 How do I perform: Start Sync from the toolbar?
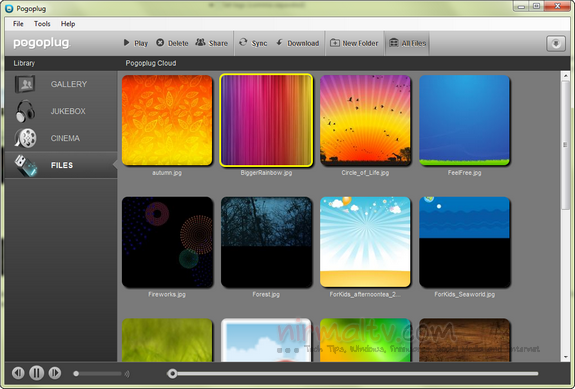(x=253, y=43)
